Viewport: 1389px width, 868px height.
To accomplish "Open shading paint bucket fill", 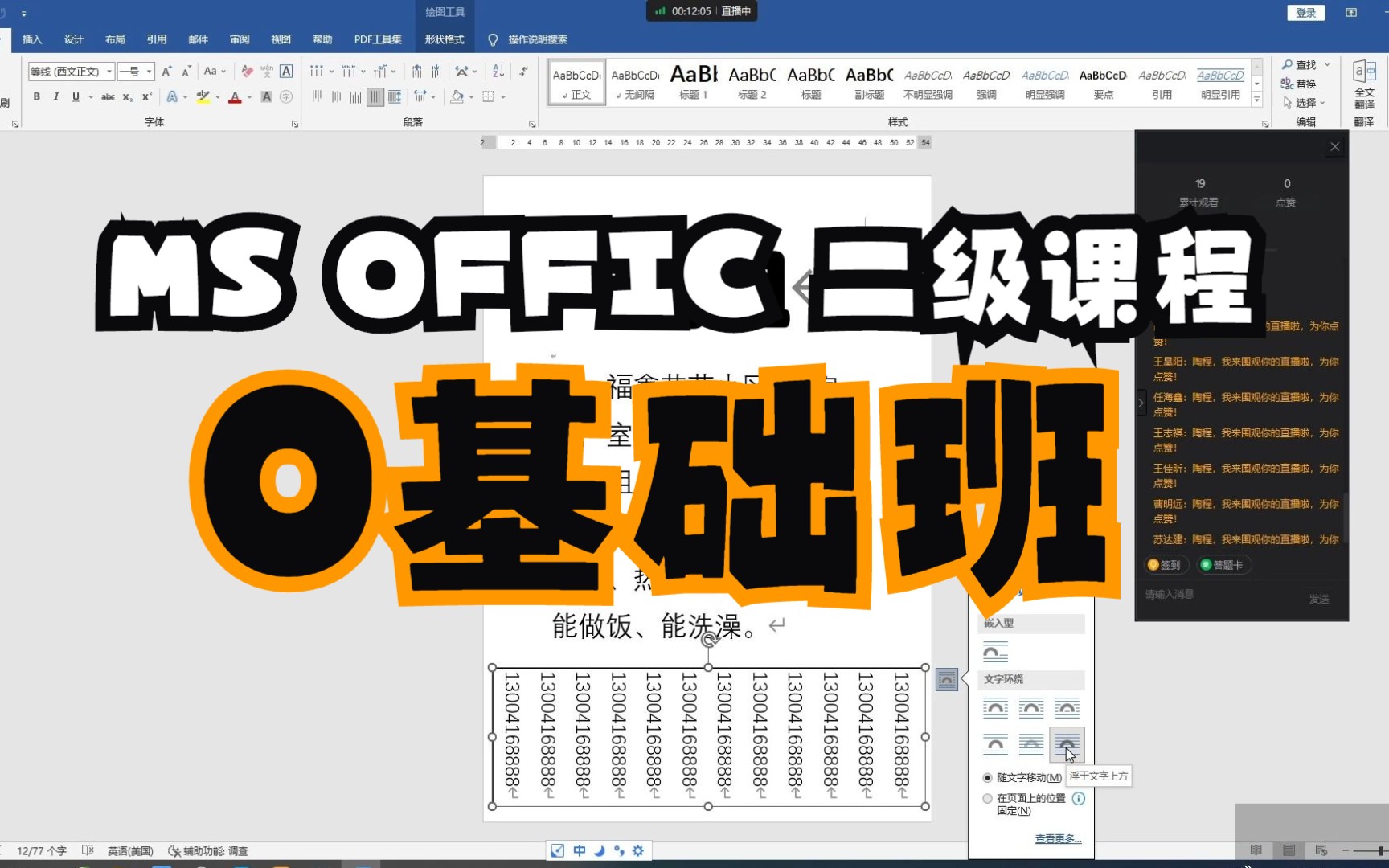I will [x=457, y=96].
